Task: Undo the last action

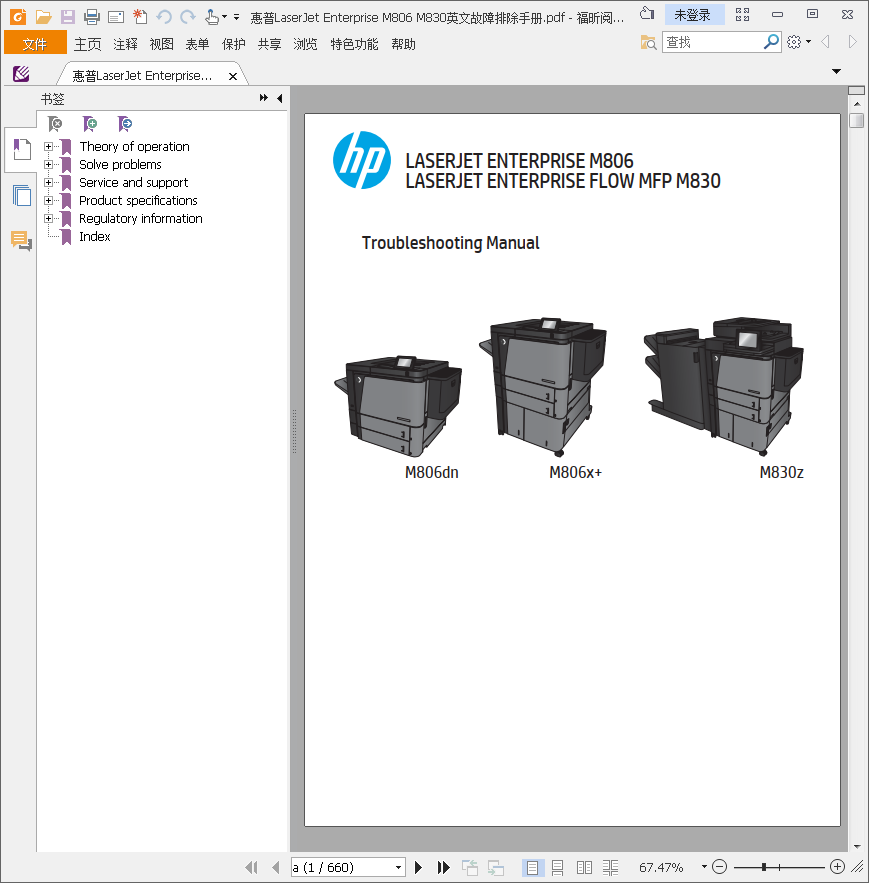Action: pyautogui.click(x=164, y=17)
